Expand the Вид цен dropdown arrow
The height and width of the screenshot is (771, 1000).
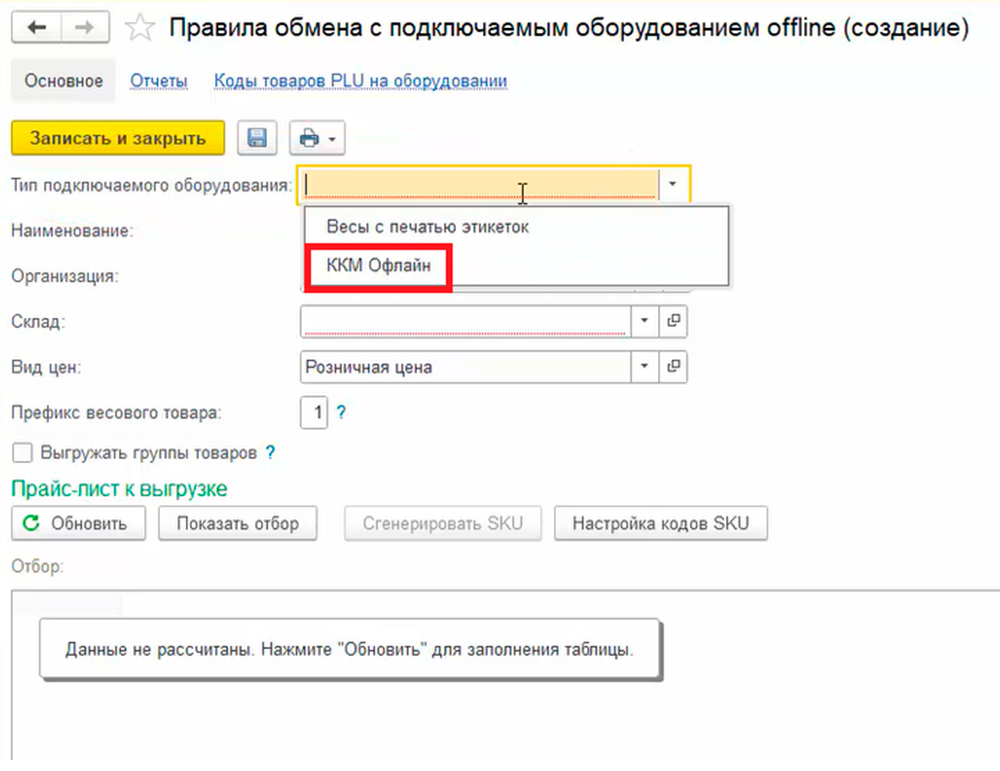[644, 367]
